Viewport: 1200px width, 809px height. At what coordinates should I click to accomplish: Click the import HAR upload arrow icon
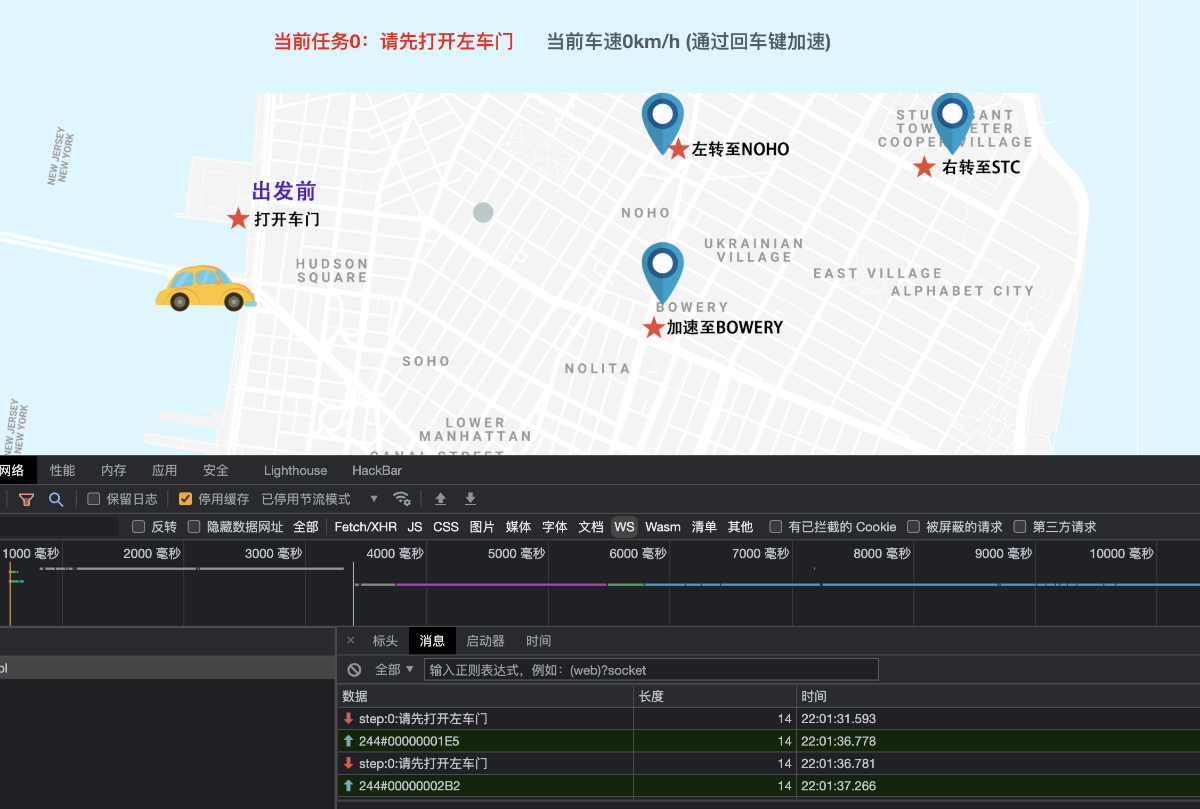tap(440, 499)
